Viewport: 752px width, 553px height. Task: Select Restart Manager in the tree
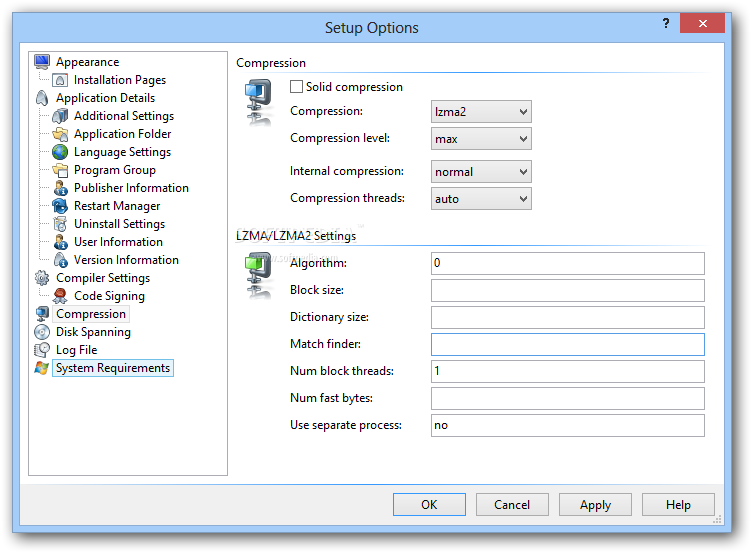pyautogui.click(x=117, y=206)
